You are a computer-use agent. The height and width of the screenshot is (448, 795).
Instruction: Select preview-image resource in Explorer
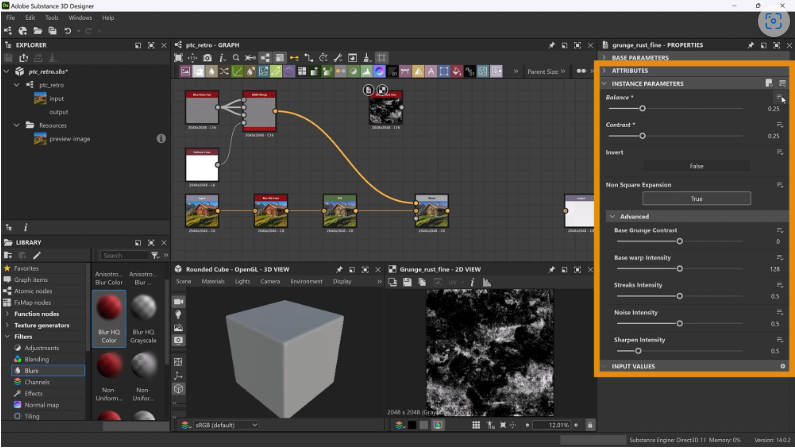pyautogui.click(x=69, y=139)
